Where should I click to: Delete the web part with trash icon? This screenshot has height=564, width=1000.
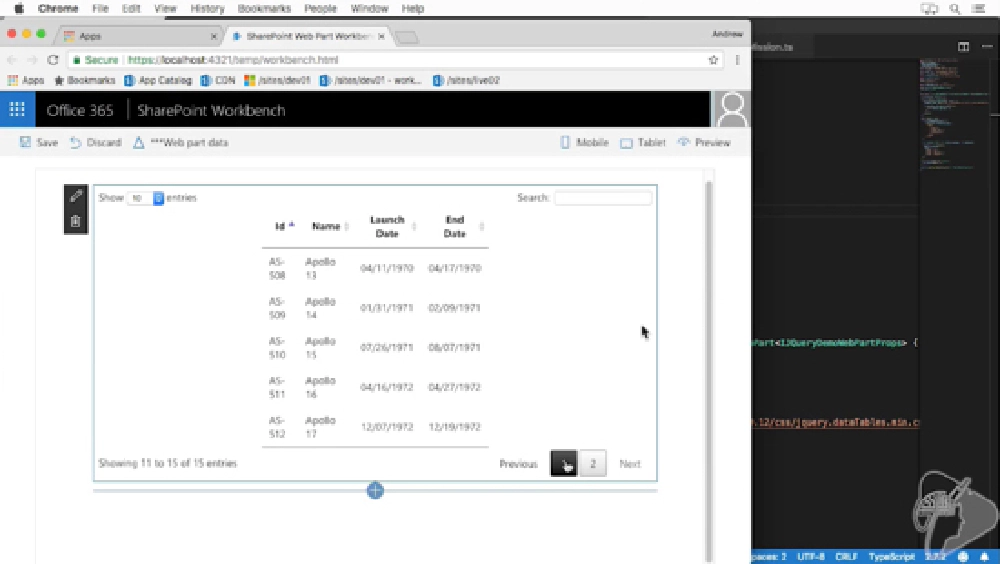coord(76,221)
